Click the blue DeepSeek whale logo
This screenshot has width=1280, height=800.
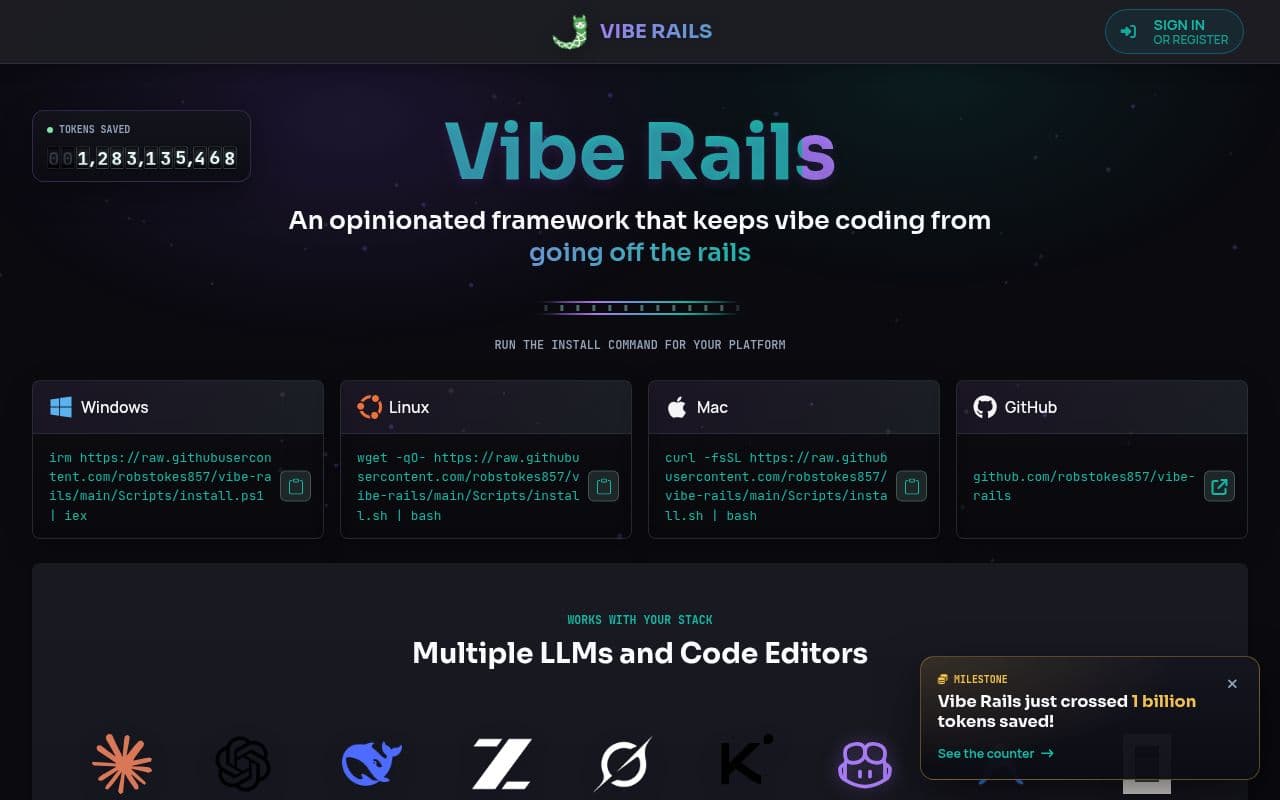pos(371,764)
